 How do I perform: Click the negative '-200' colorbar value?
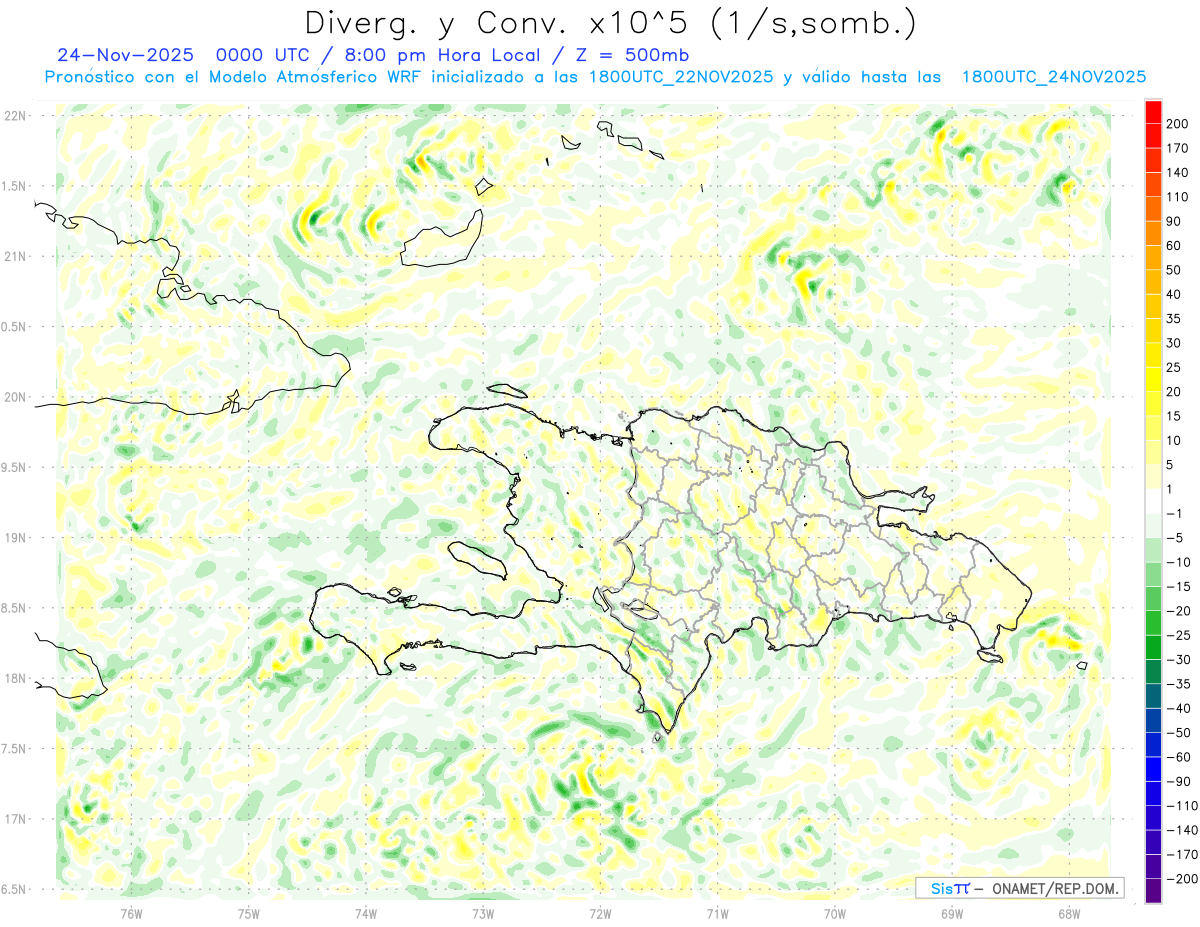point(1182,879)
